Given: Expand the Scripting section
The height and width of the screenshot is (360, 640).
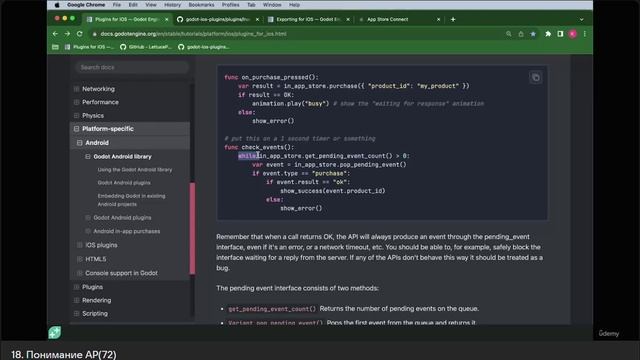Looking at the screenshot, I should click(76, 313).
